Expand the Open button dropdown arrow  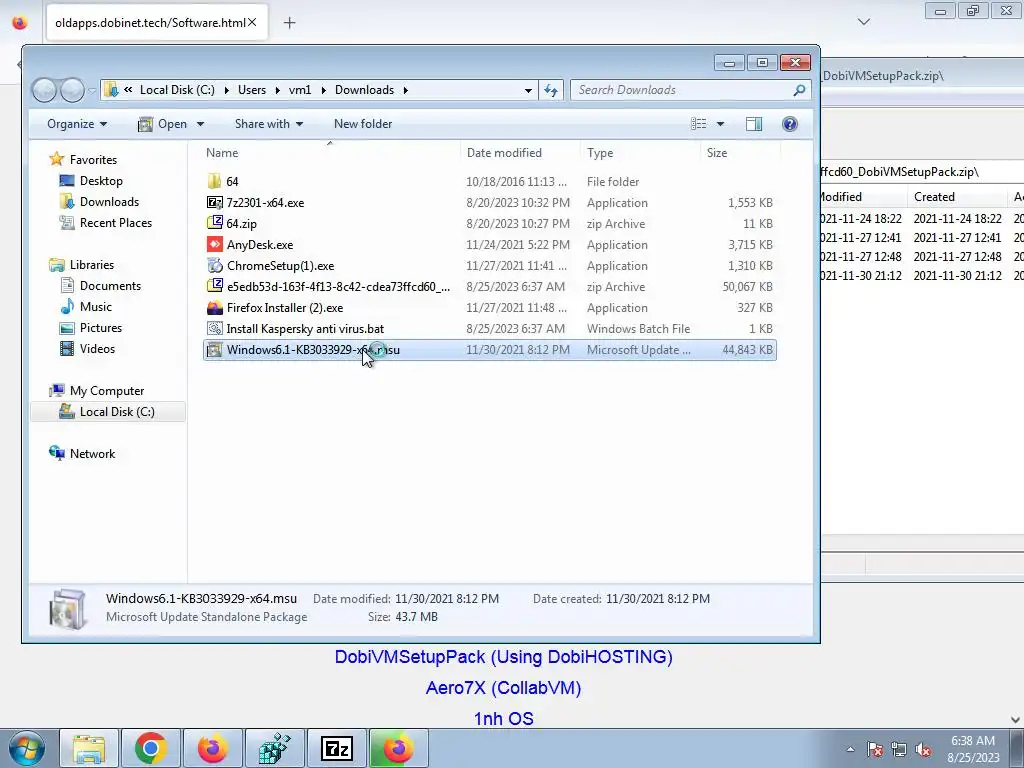click(x=200, y=123)
